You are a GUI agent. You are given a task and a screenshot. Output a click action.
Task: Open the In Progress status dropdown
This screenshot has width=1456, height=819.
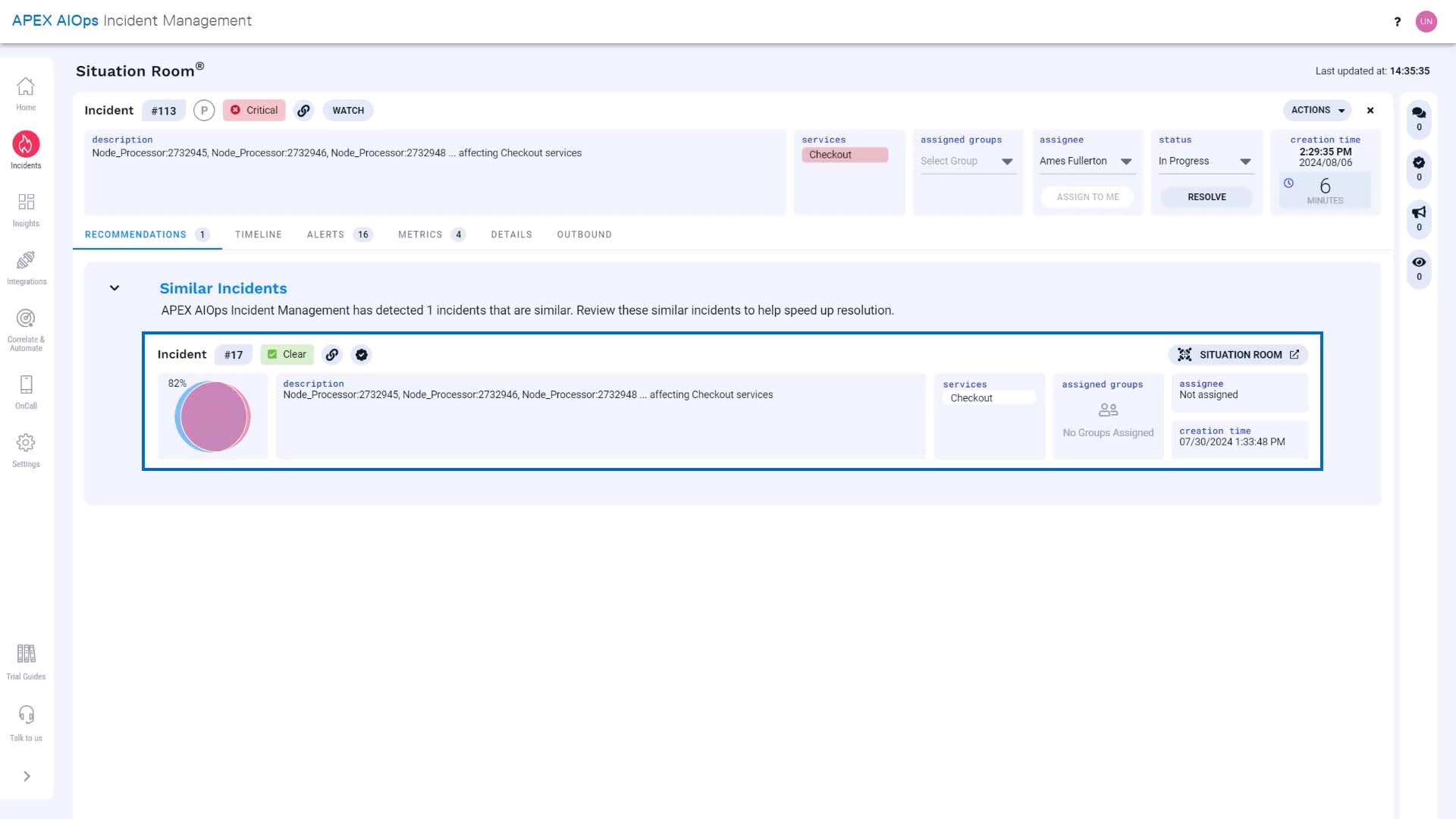tap(1205, 162)
